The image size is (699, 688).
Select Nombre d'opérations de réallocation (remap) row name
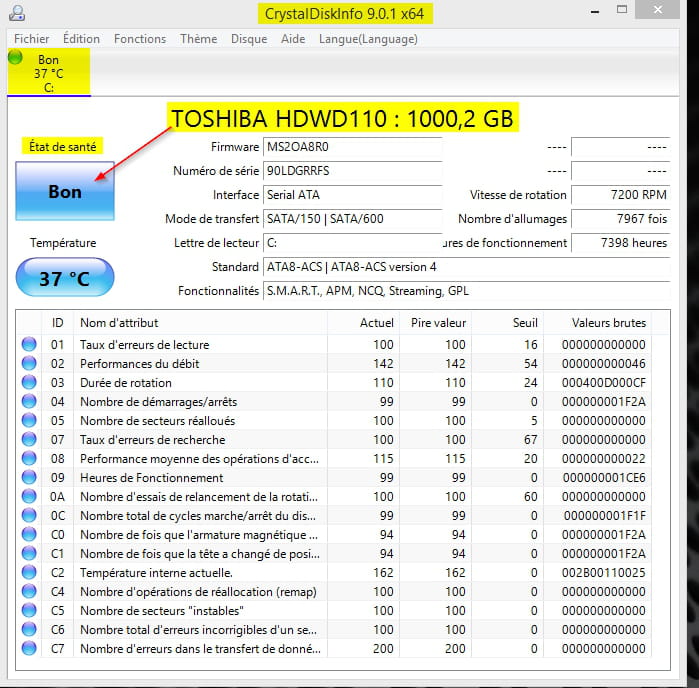click(198, 592)
